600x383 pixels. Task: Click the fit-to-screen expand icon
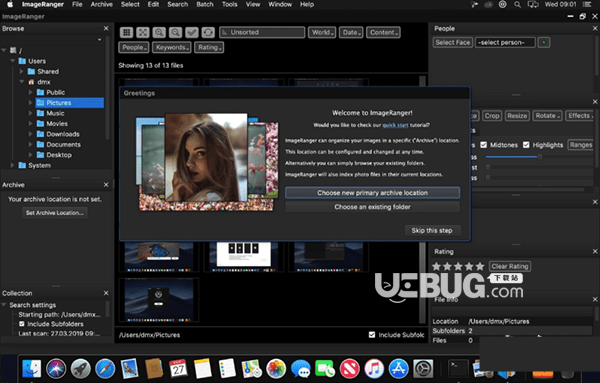point(143,33)
